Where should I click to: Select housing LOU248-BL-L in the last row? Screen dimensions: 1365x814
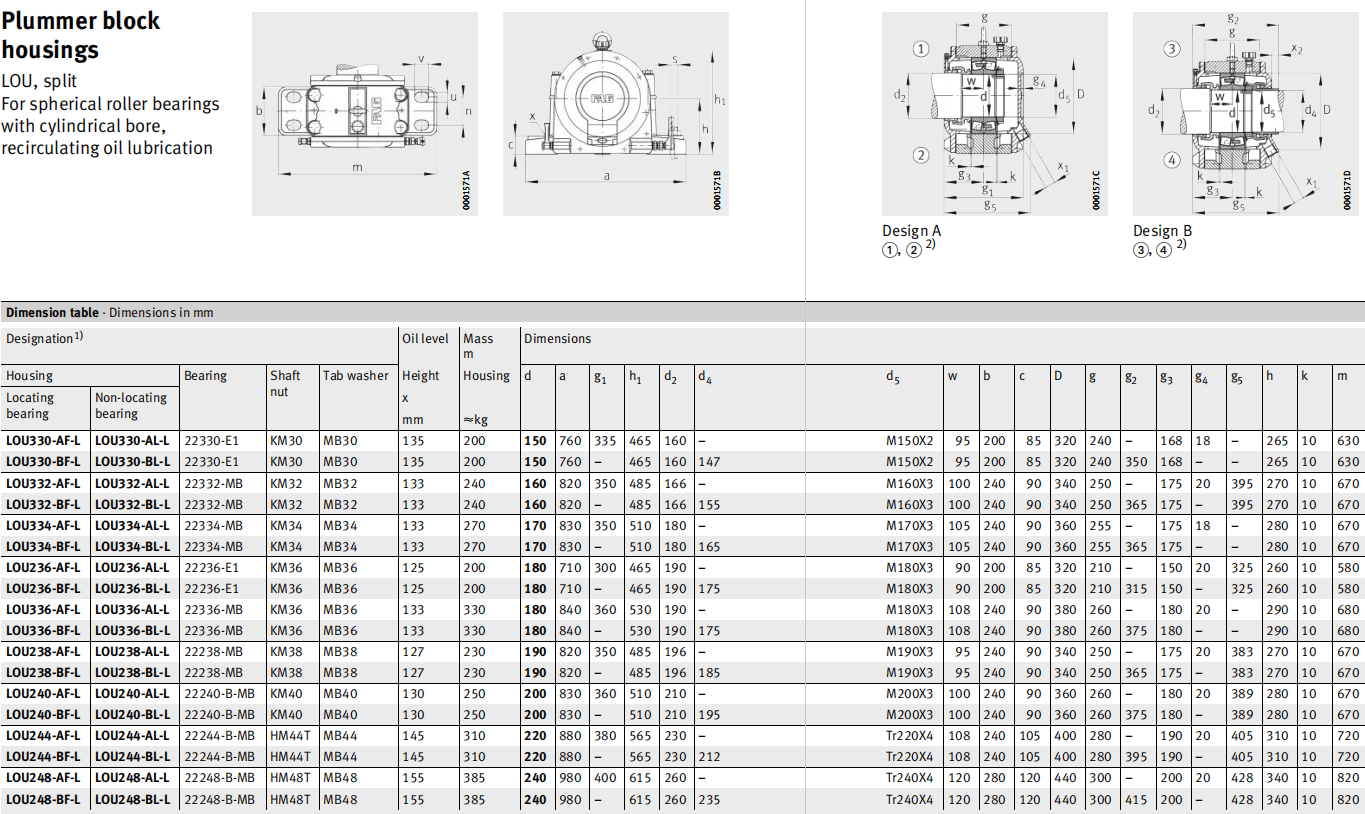[132, 800]
